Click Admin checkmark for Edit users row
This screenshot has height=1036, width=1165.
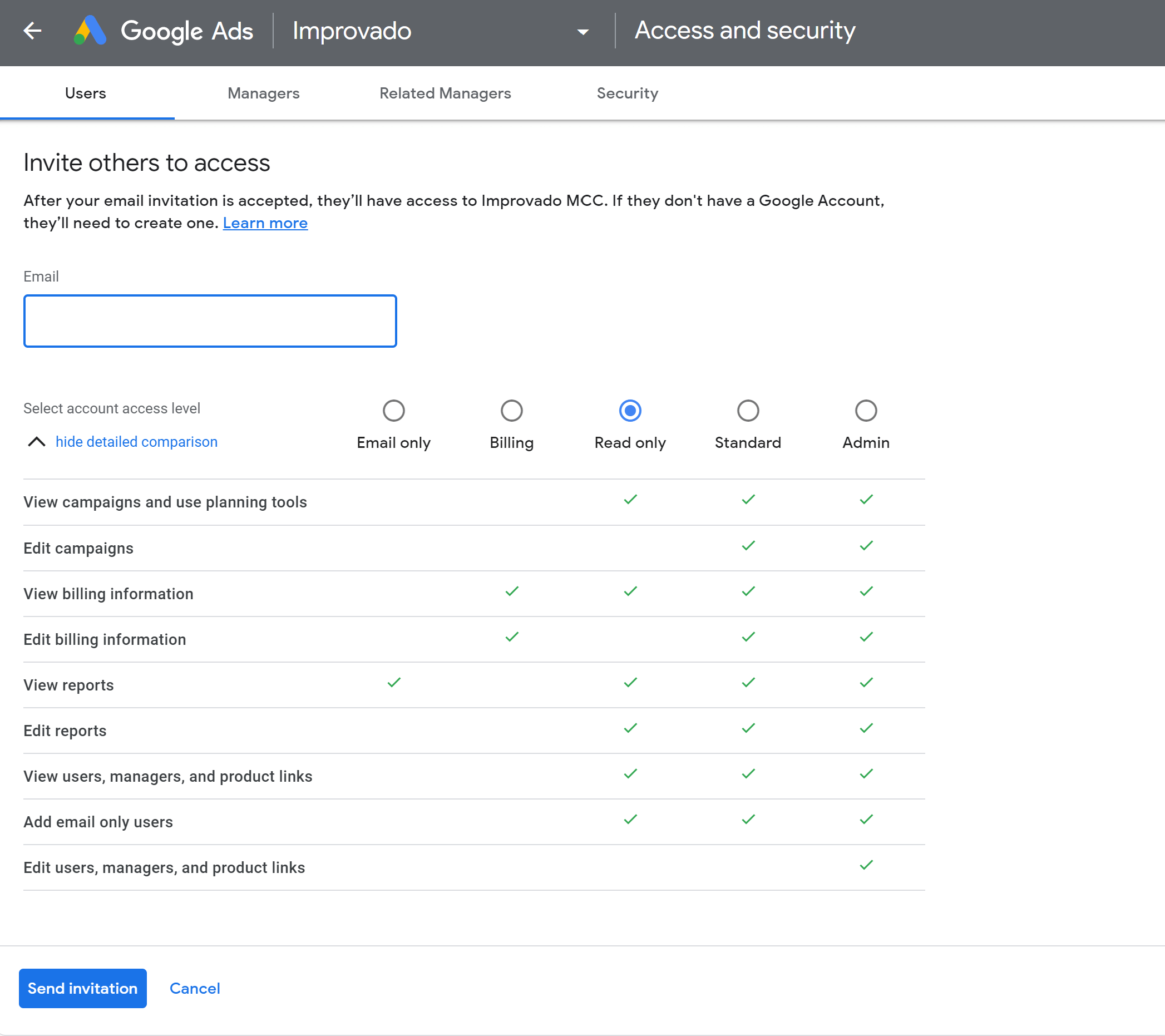[866, 865]
